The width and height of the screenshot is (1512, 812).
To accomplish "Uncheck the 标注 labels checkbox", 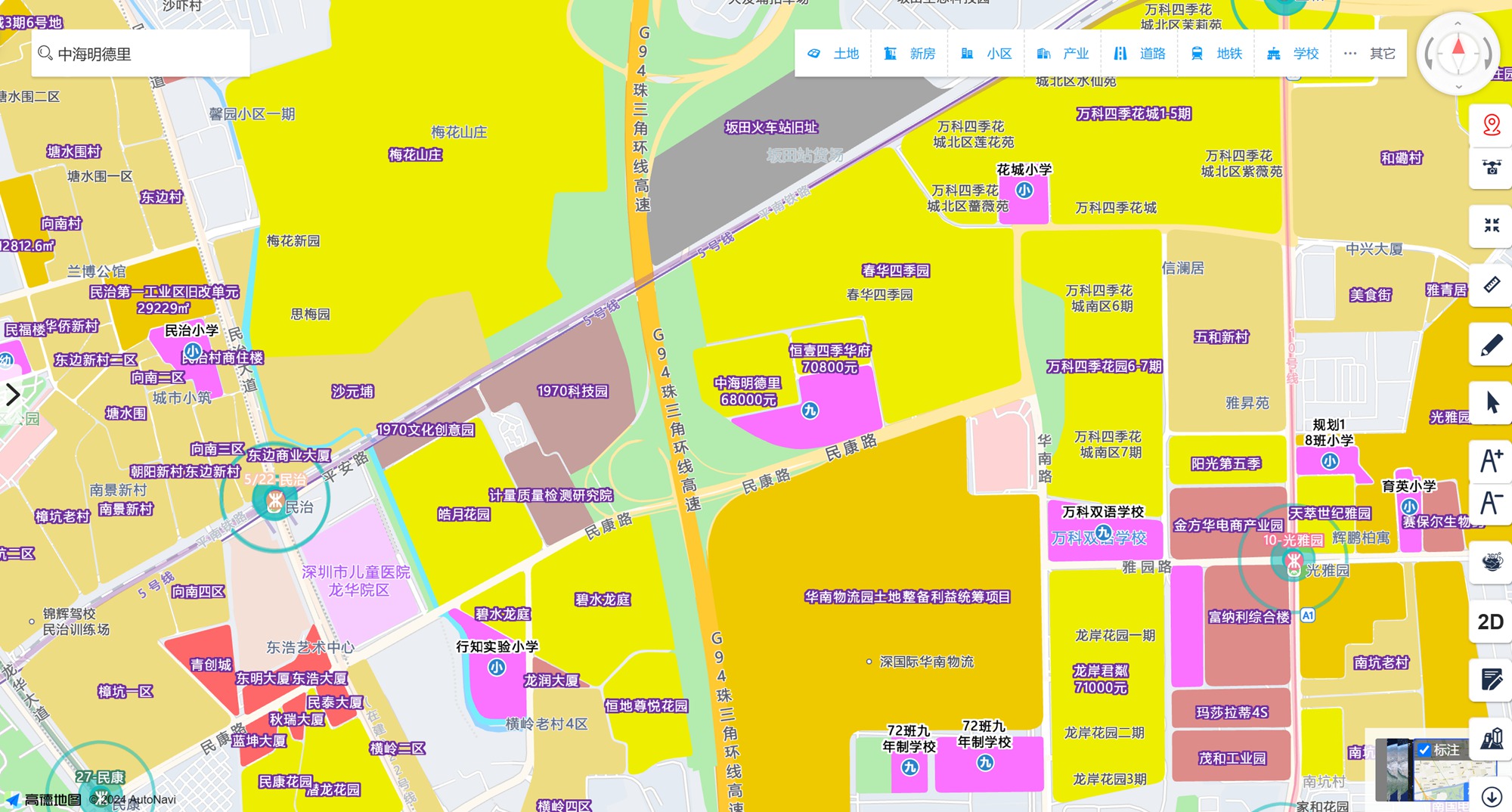I will tap(1424, 750).
